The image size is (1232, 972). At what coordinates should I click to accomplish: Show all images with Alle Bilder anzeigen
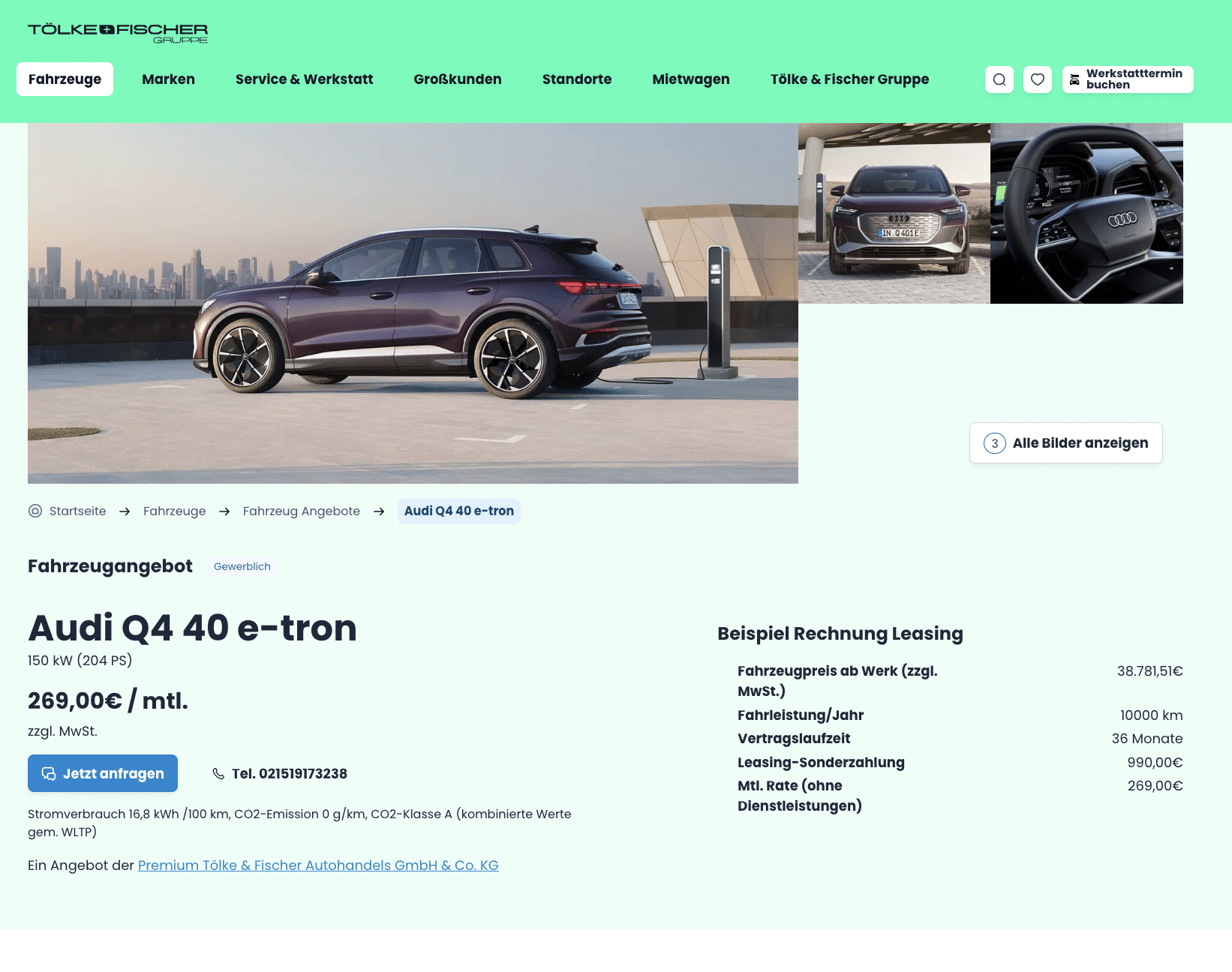[1066, 443]
